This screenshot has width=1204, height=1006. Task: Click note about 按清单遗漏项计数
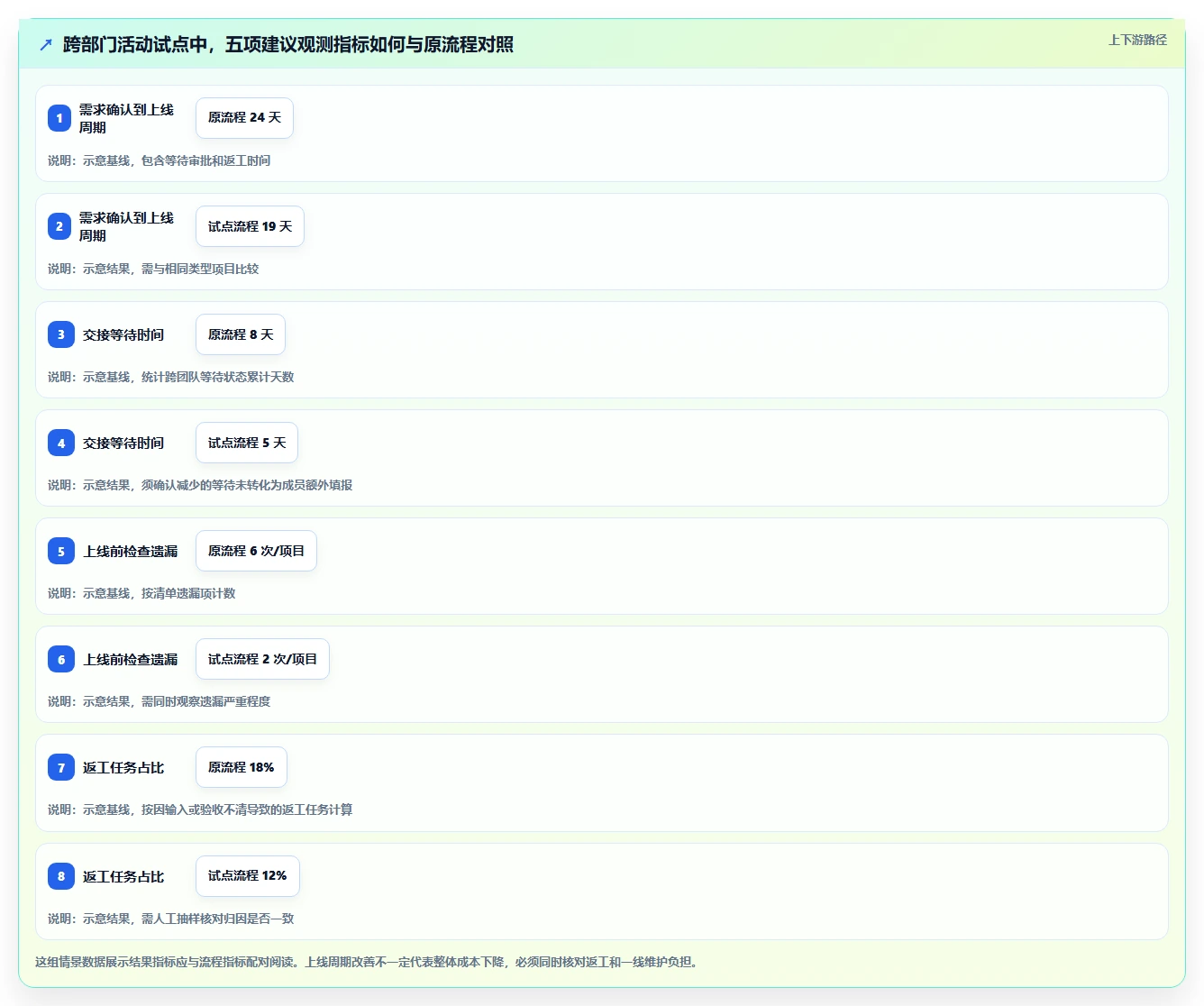point(141,593)
